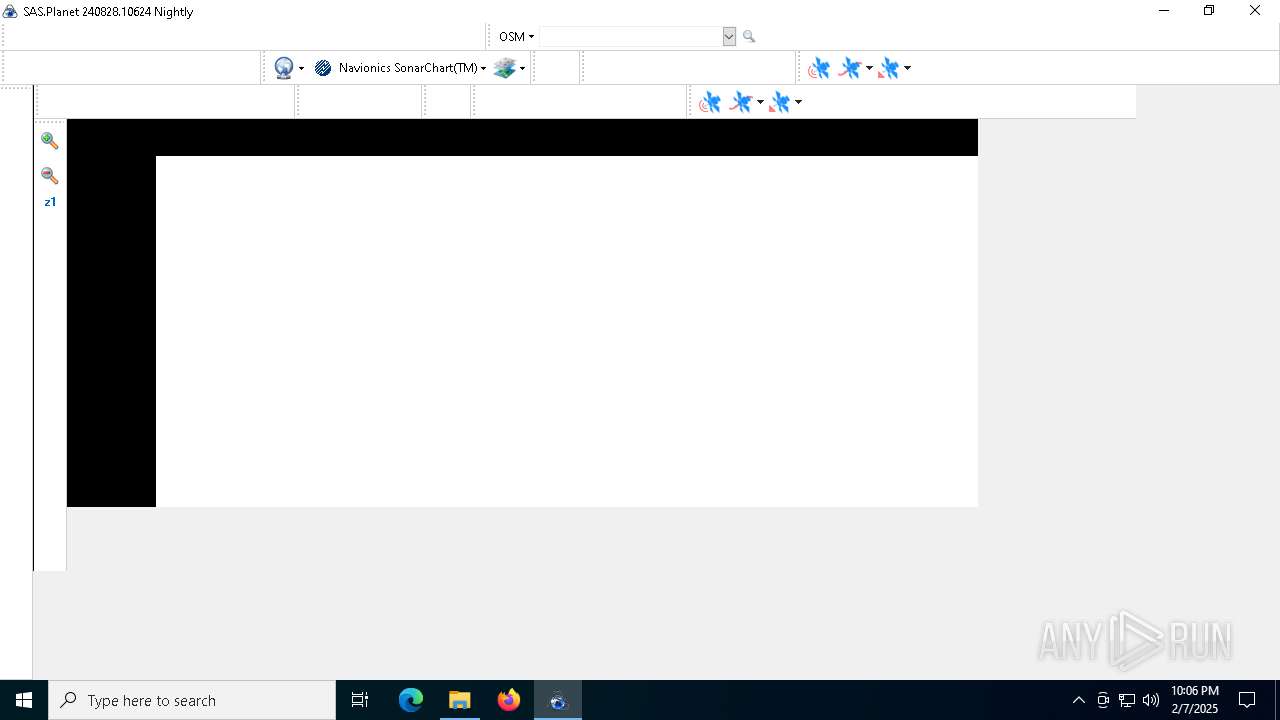Click the globe tile source icon

[284, 68]
